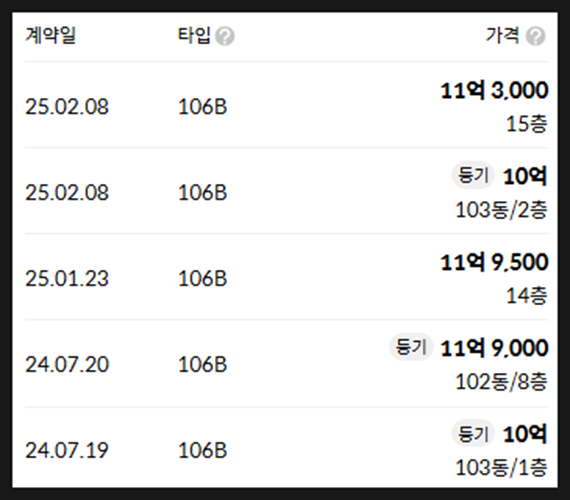Viewport: 570px width, 500px height.
Task: Click the 24.07.20 contract date
Action: pos(67,364)
